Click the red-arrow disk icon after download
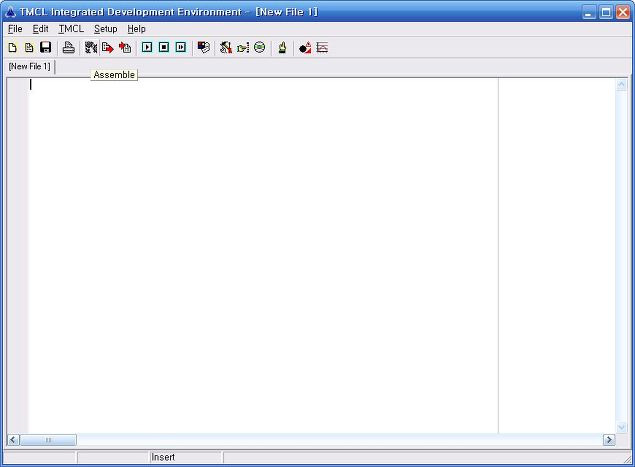This screenshot has height=467, width=635. pyautogui.click(x=125, y=48)
